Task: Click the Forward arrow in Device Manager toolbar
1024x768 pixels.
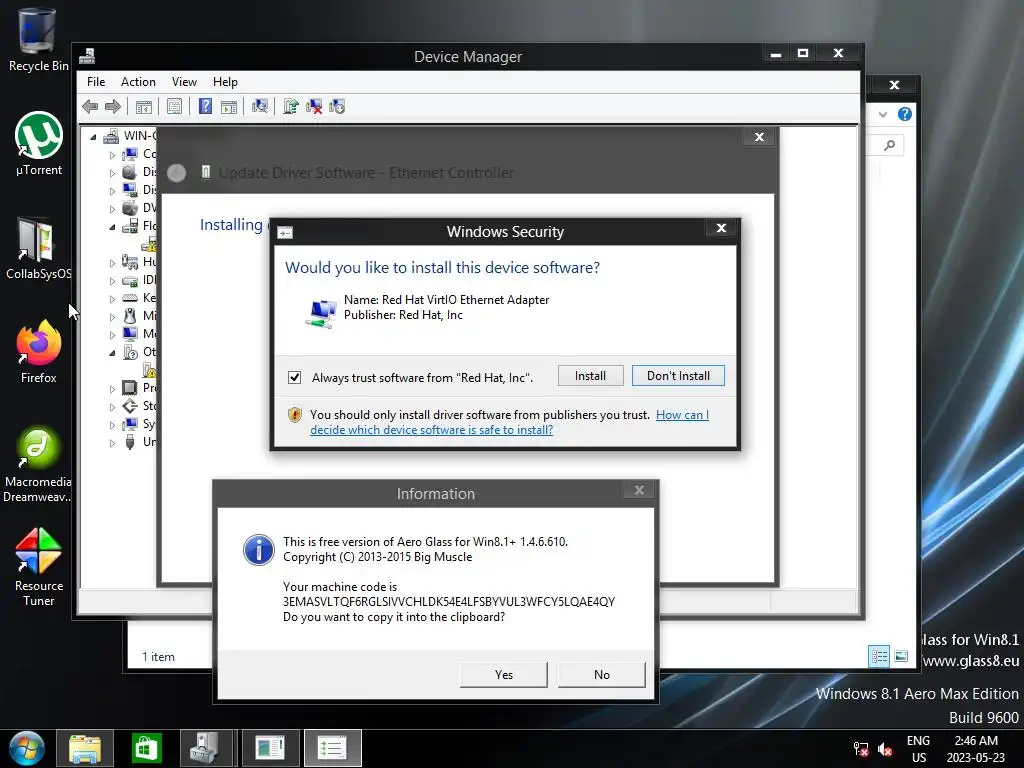Action: (x=113, y=106)
